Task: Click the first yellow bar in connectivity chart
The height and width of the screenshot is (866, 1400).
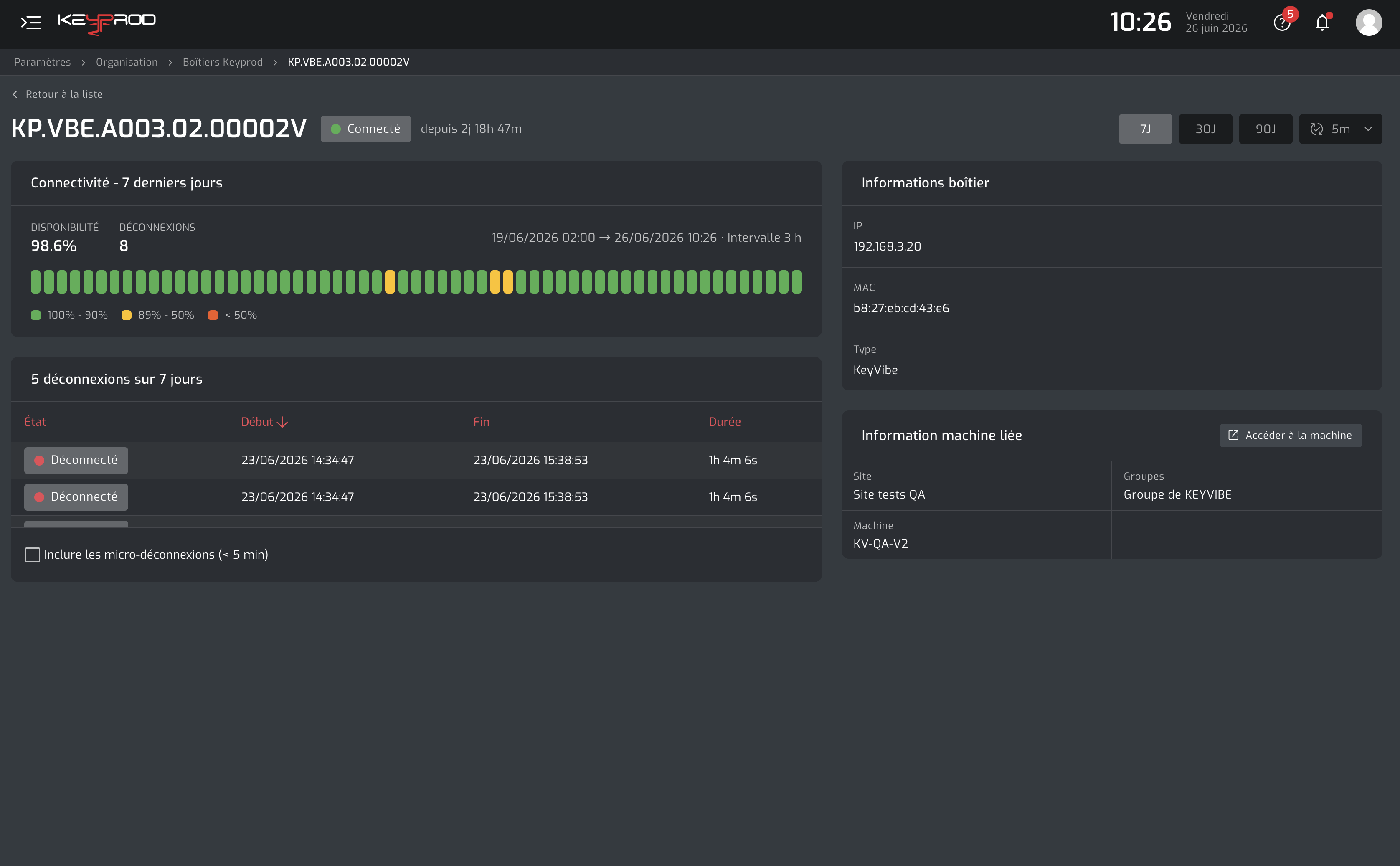Action: click(390, 282)
